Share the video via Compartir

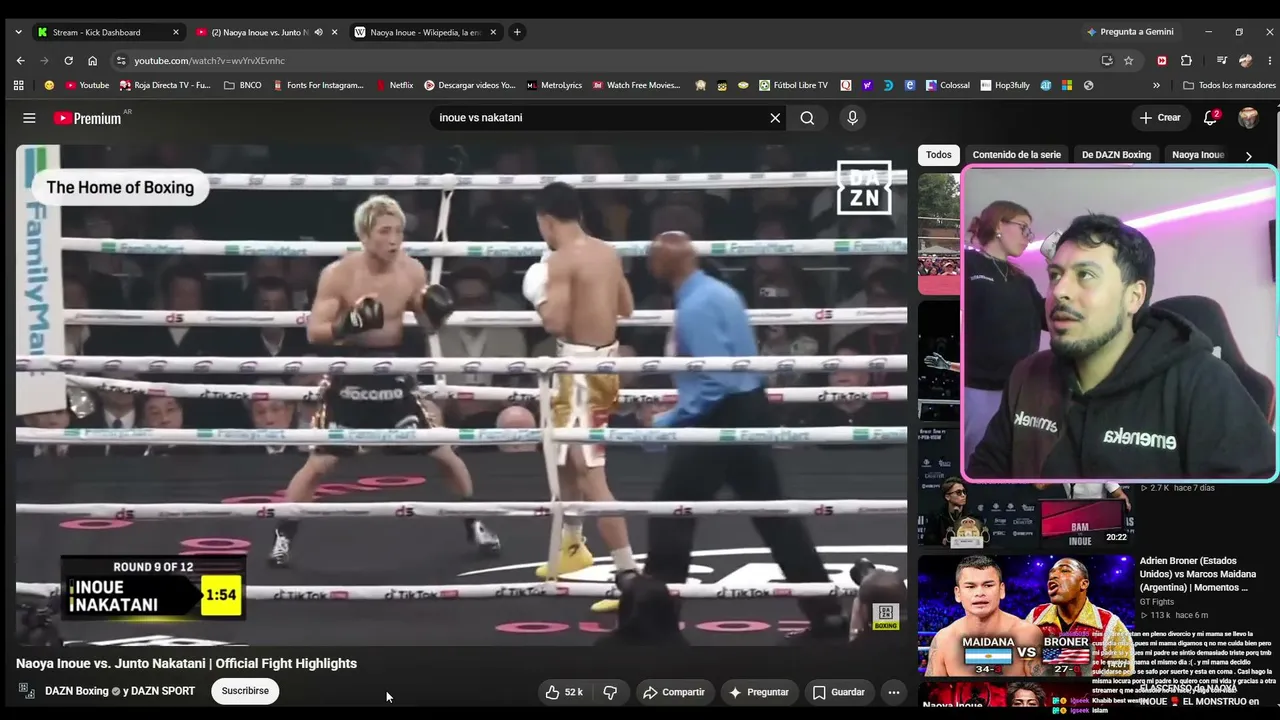click(x=674, y=692)
